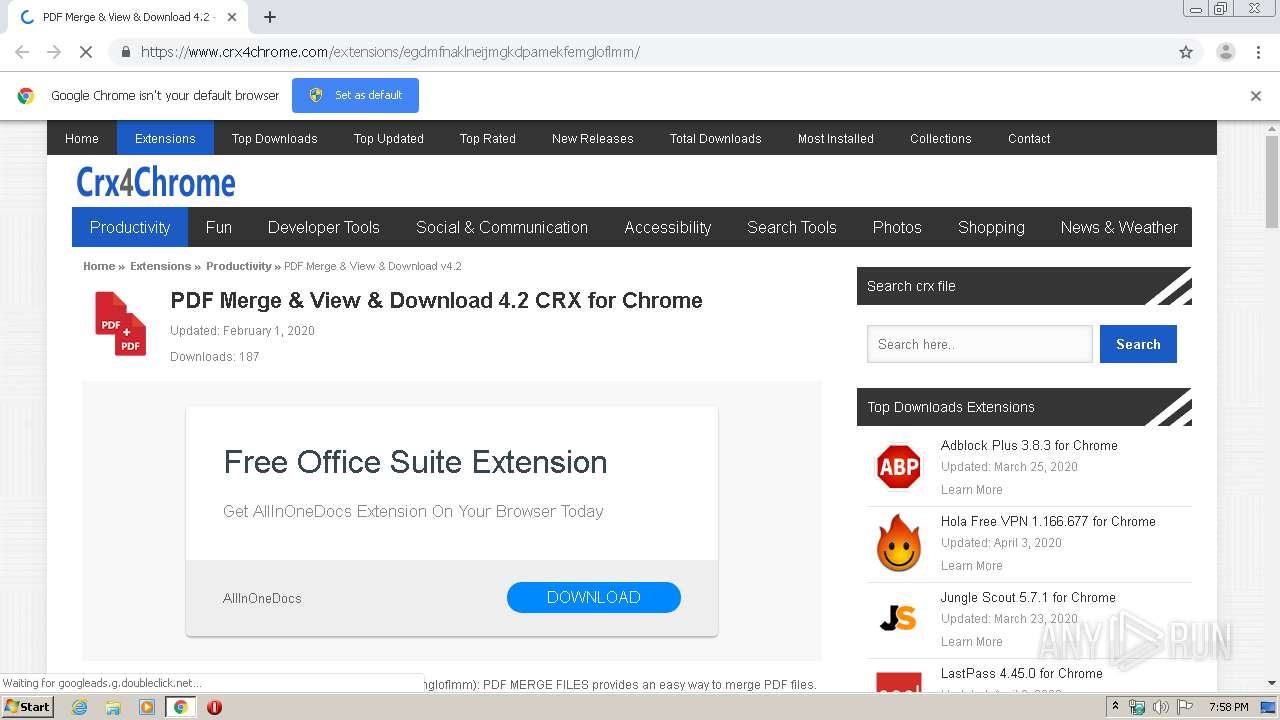Screen dimensions: 1280x720
Task: Click the action center flag icon
Action: click(x=1185, y=707)
